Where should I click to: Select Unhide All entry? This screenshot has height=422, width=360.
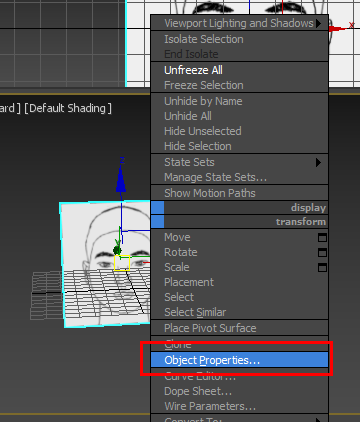click(239, 116)
